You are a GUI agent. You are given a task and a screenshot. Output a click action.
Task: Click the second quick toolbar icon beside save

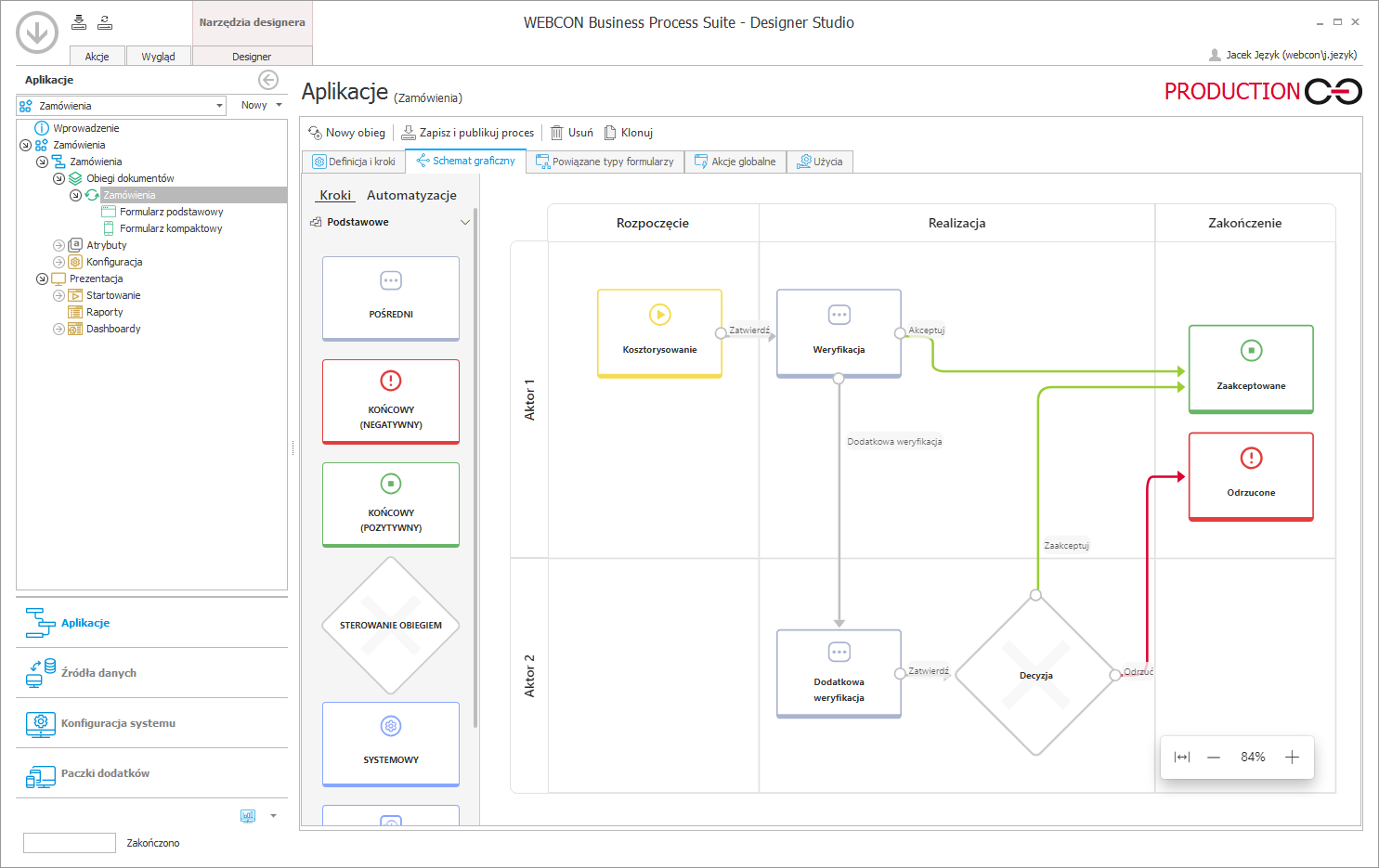(105, 22)
